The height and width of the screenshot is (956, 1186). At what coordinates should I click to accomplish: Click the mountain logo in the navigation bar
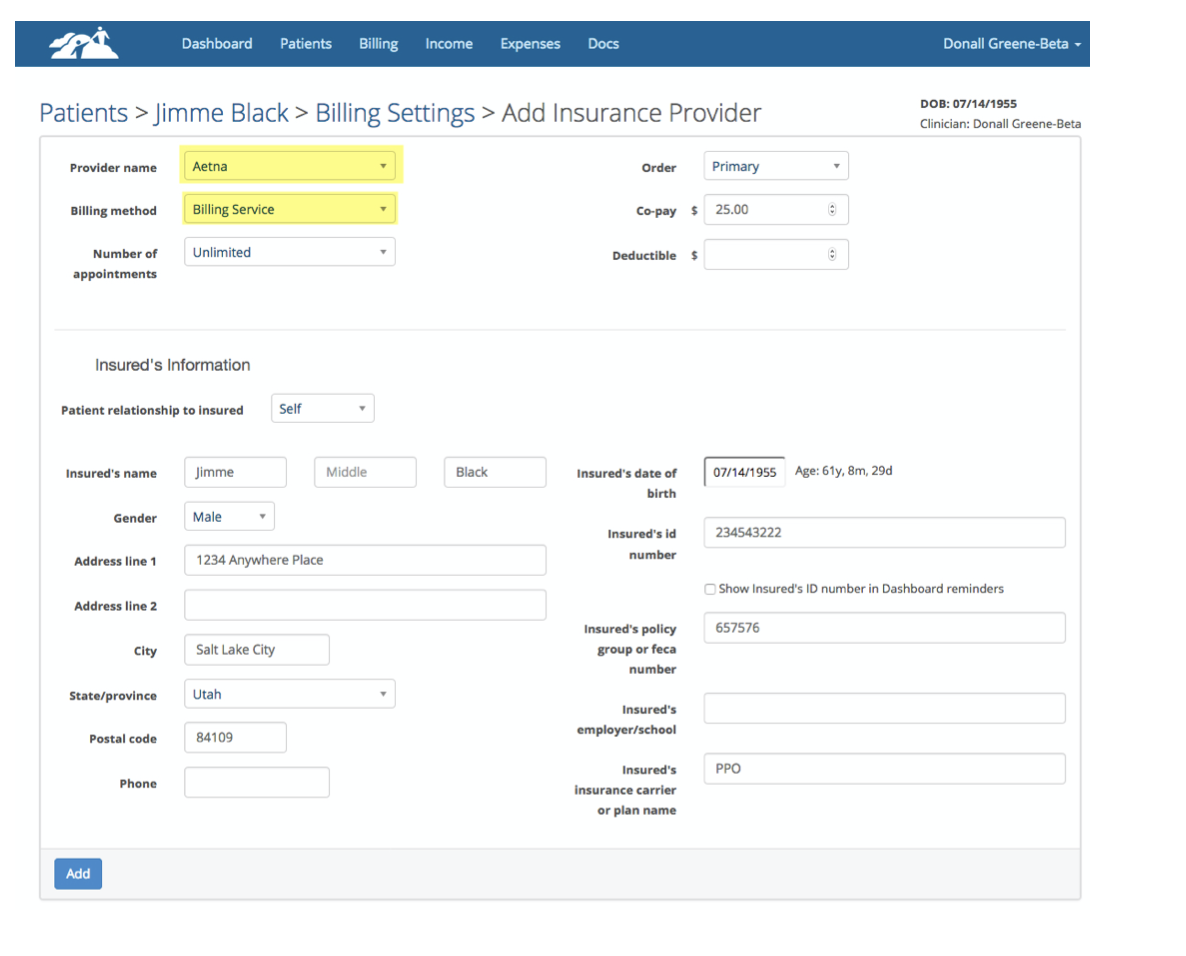pyautogui.click(x=82, y=43)
